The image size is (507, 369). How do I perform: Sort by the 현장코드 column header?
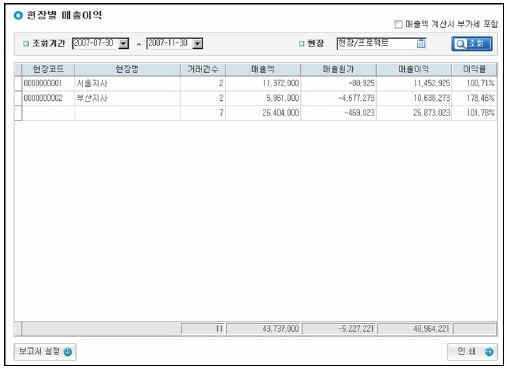coord(48,69)
